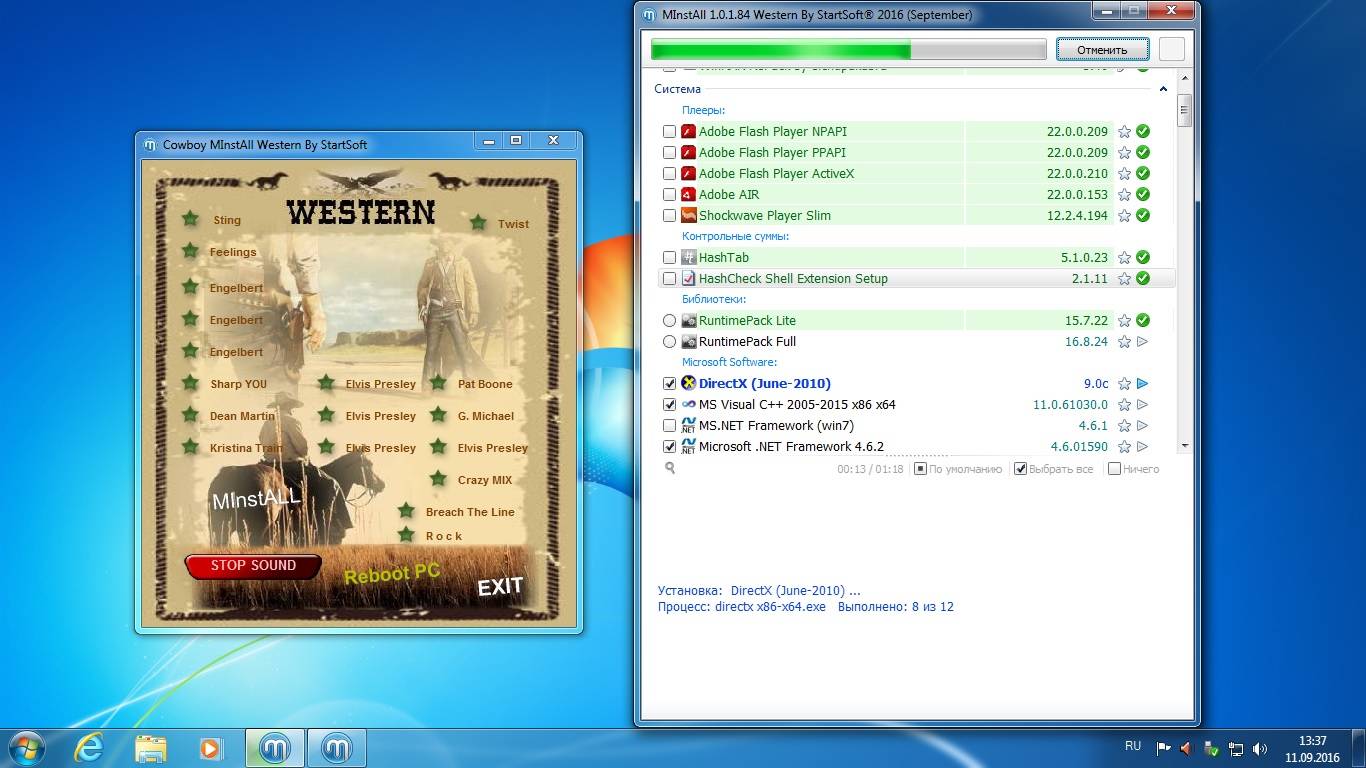This screenshot has width=1366, height=768.
Task: Uncheck the Выбрать все checkbox
Action: click(x=1020, y=468)
